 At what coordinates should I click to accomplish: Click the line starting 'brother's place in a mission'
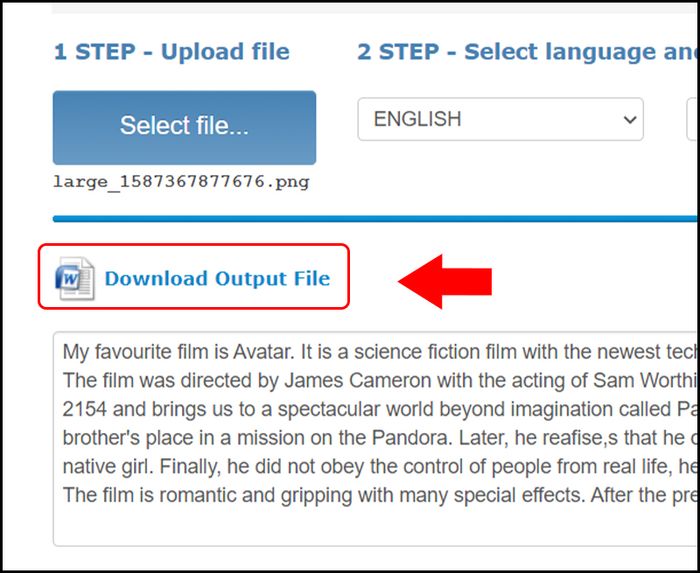[x=379, y=438]
